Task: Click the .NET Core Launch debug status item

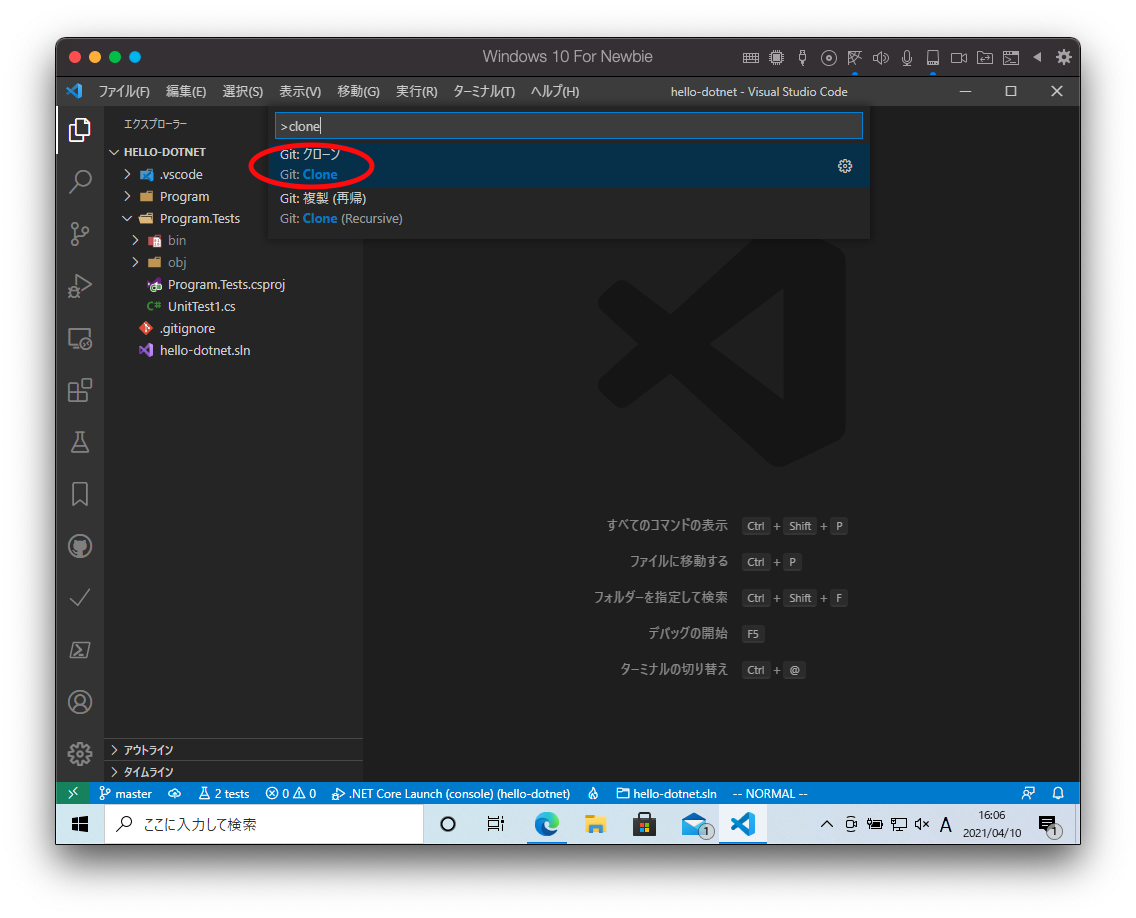Action: click(451, 793)
